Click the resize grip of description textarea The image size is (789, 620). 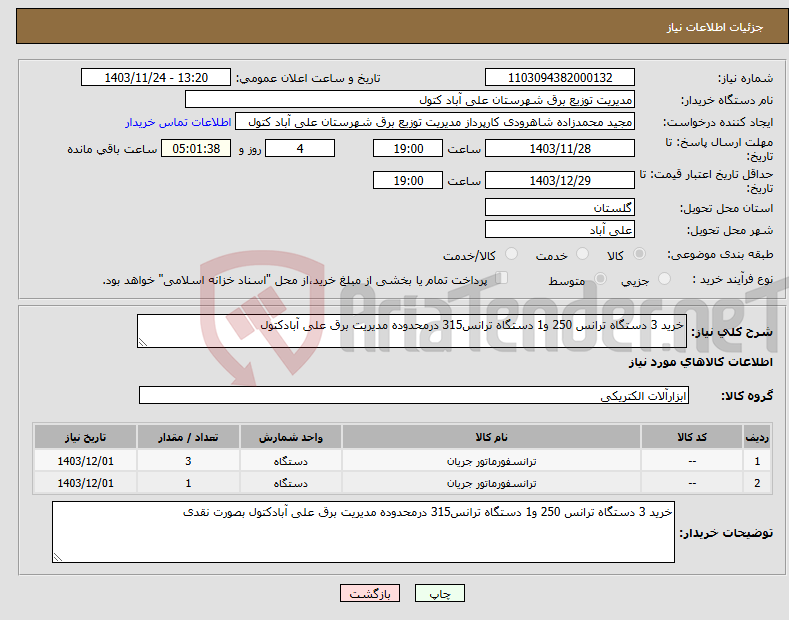tap(143, 342)
